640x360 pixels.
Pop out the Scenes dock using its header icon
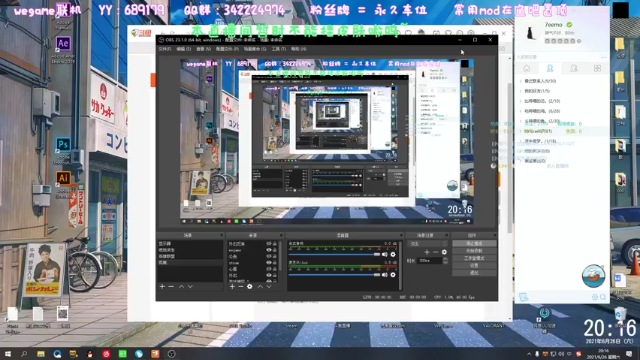[x=221, y=236]
